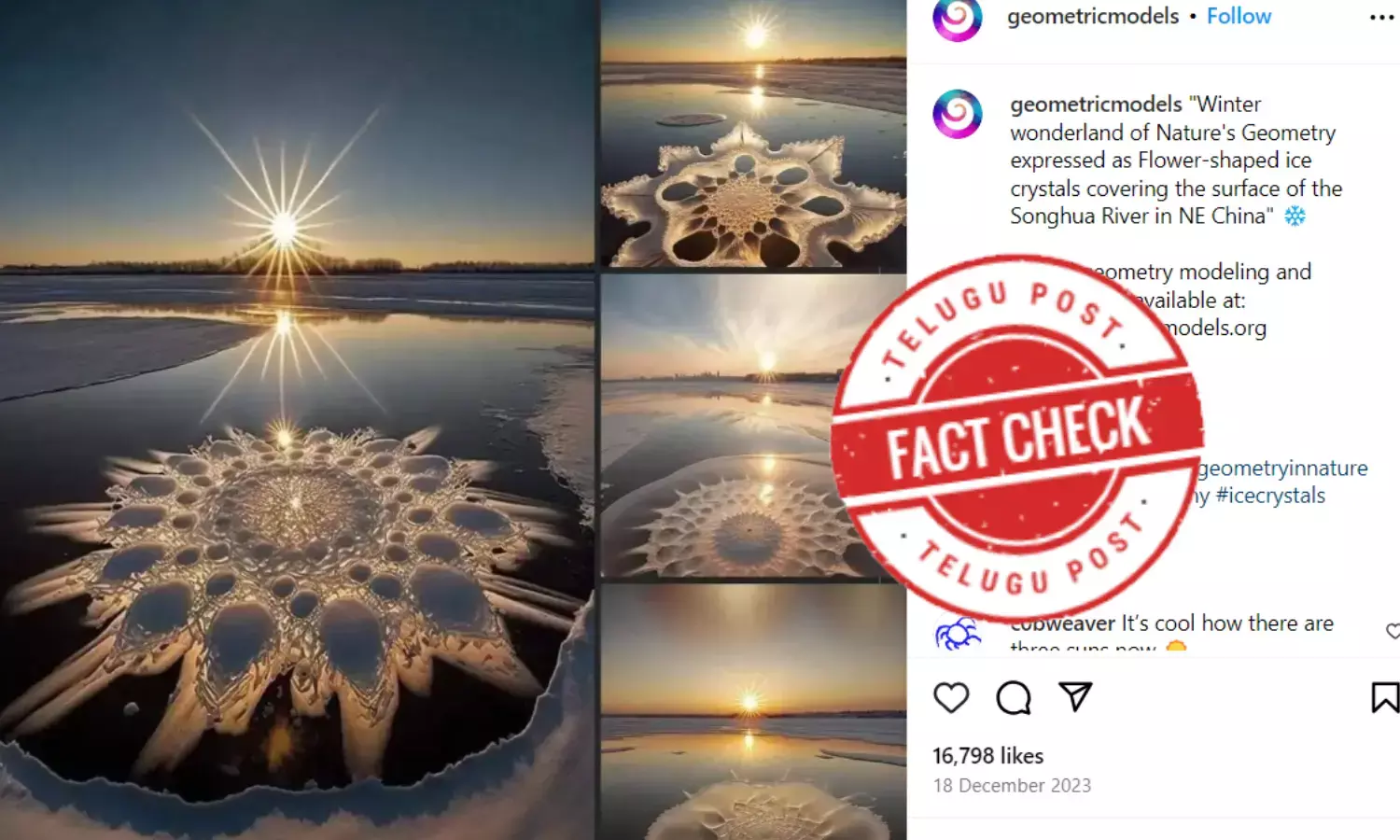The image size is (1400, 840).
Task: Click geometricmodels avatar beside the caption
Action: pos(958,114)
